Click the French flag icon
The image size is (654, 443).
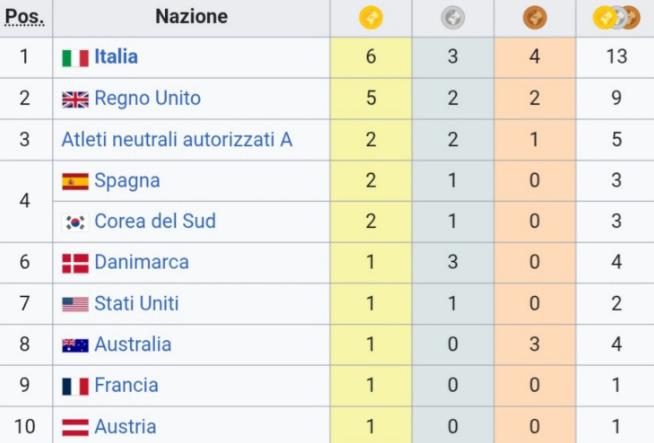75,386
